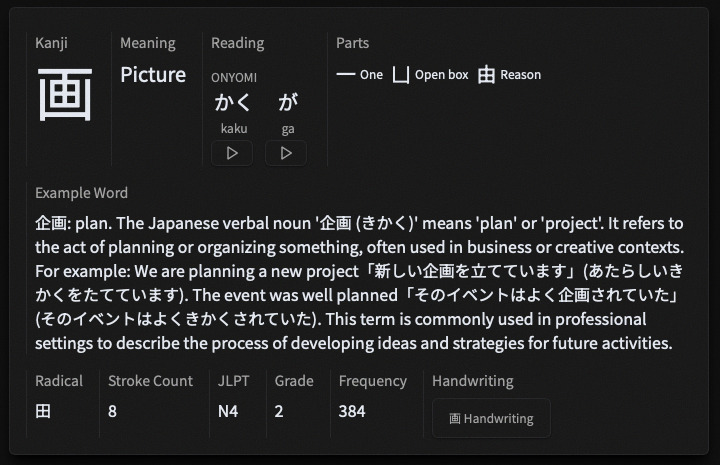Select the 田 radical character
Image resolution: width=720 pixels, height=465 pixels.
point(43,411)
